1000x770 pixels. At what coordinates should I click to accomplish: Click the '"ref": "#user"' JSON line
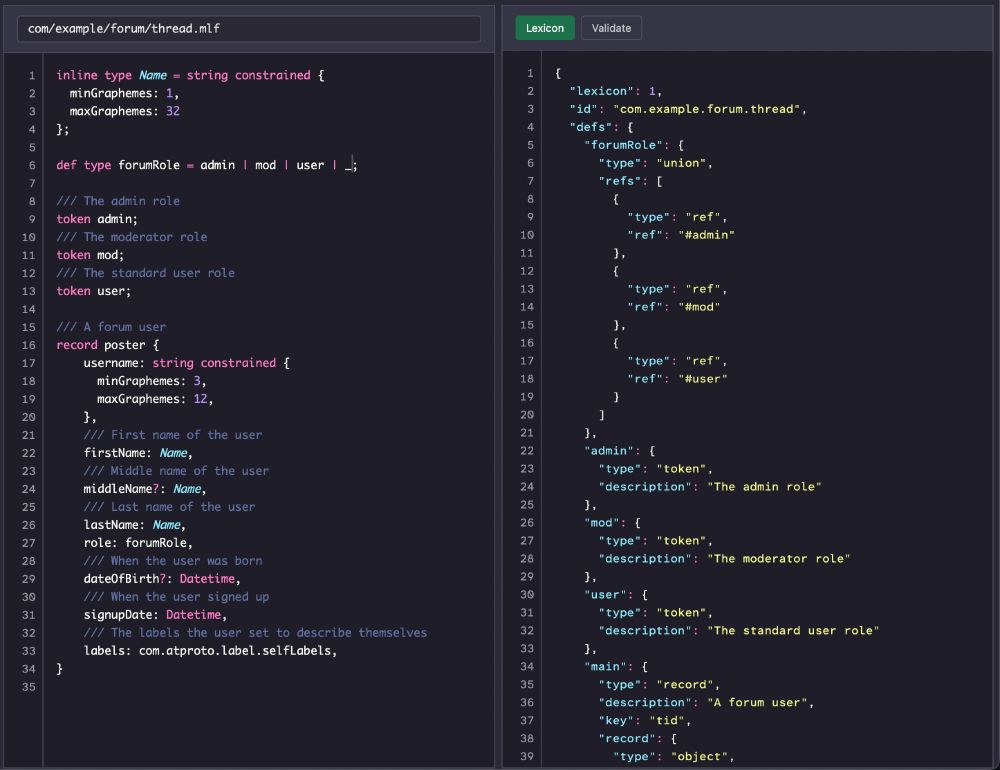[x=677, y=379]
